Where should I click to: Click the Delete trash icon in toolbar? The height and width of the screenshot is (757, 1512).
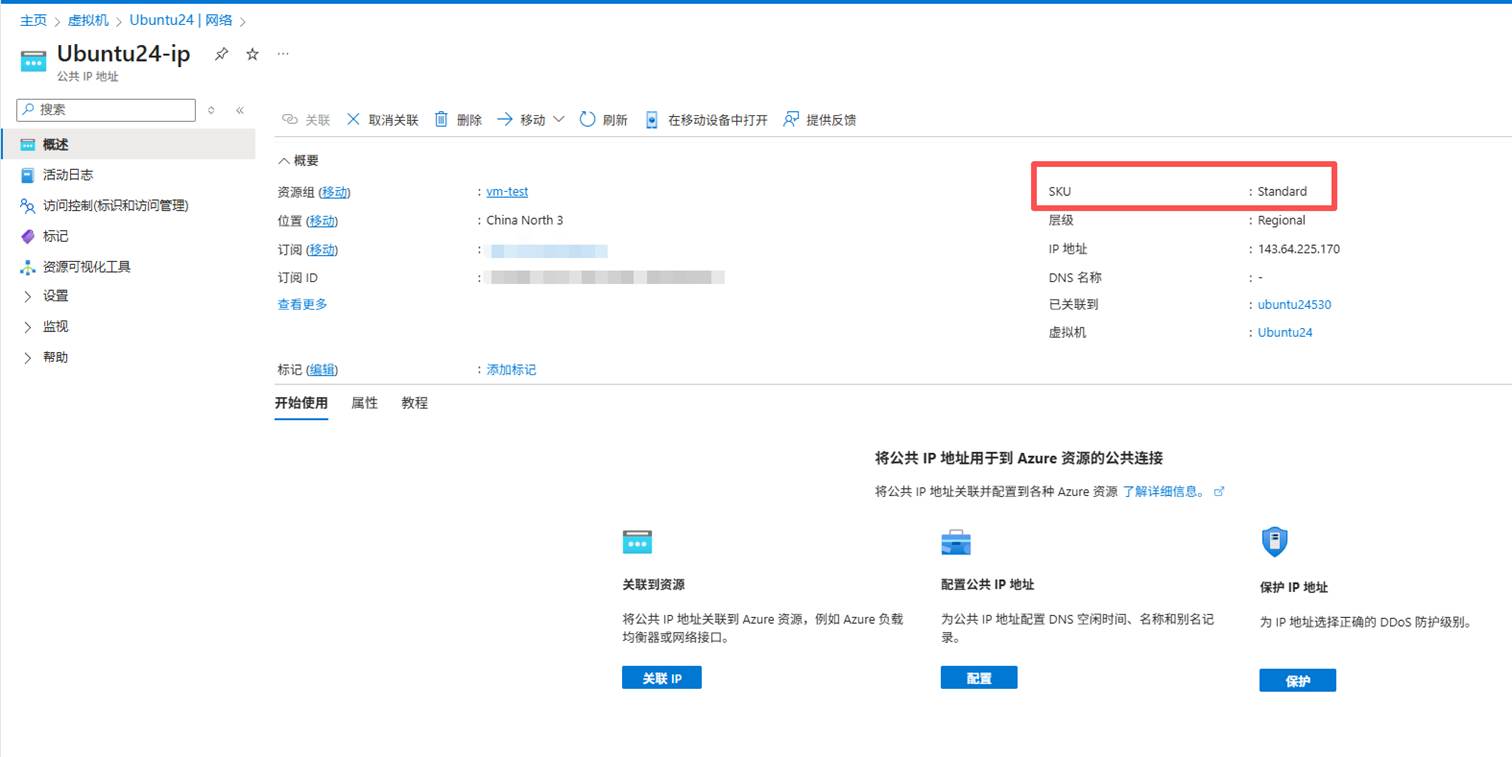tap(441, 120)
